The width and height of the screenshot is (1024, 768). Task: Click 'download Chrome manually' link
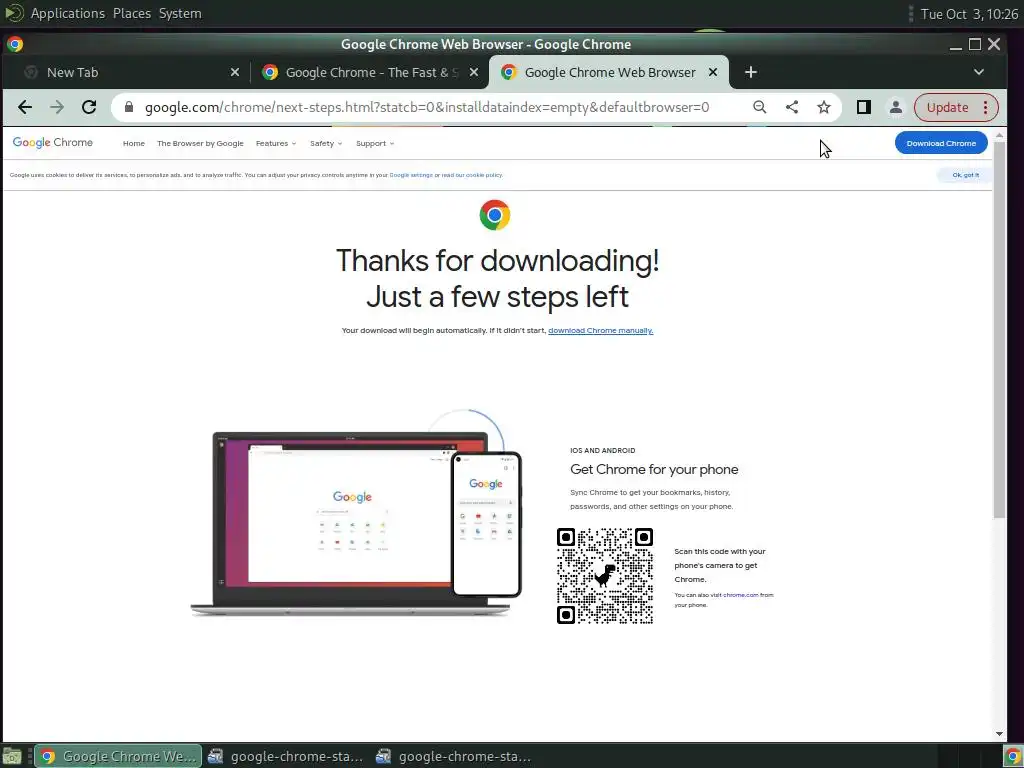click(600, 330)
